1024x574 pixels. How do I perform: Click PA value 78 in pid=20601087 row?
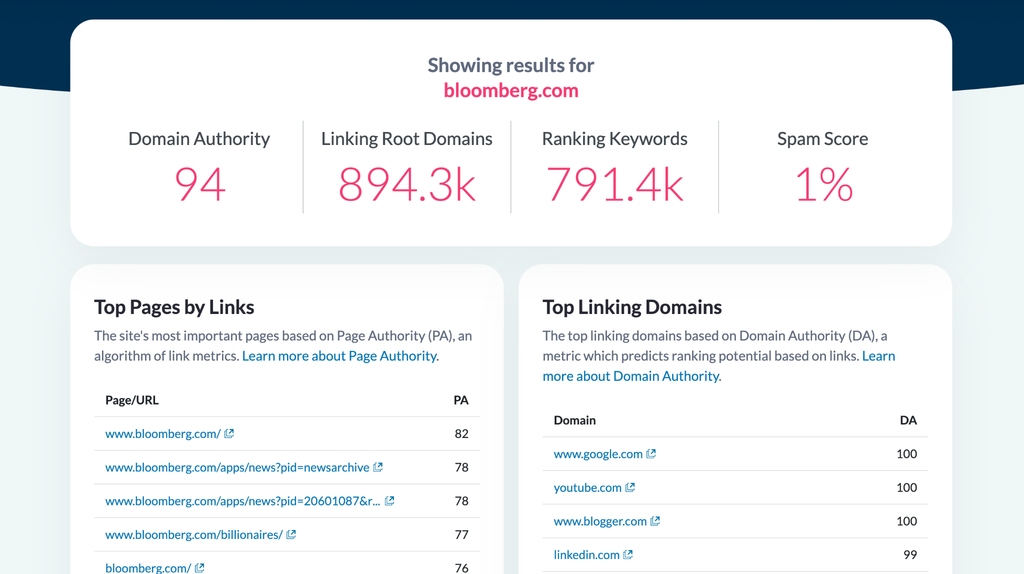click(462, 501)
